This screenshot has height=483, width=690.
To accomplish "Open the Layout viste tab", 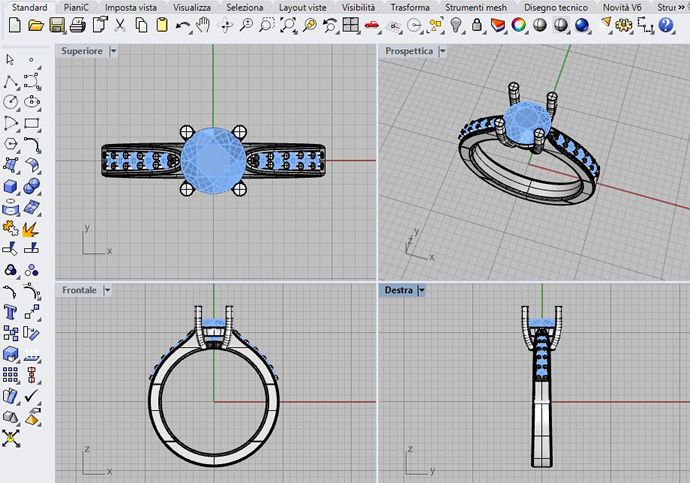I will click(x=303, y=7).
